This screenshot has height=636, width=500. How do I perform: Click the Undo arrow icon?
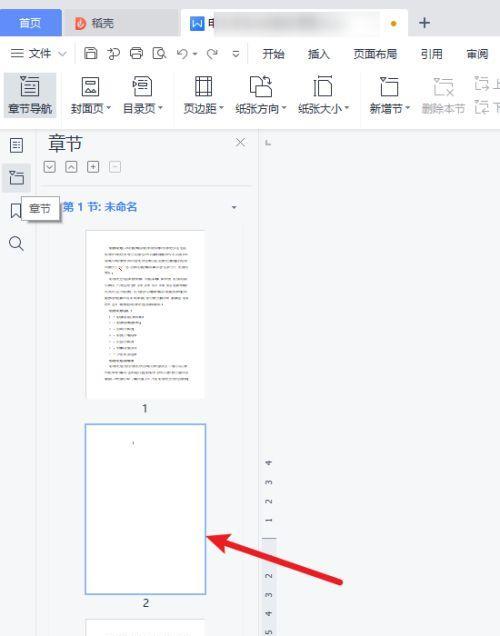pyautogui.click(x=182, y=54)
